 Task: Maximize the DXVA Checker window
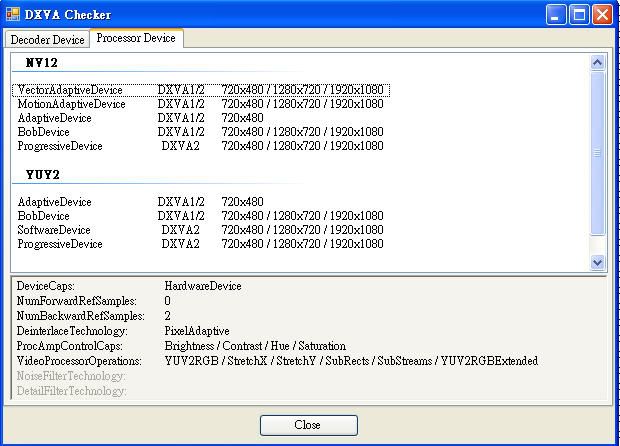[579, 15]
